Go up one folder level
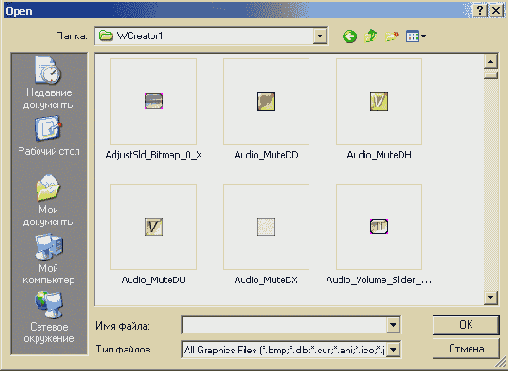This screenshot has height=371, width=508. pyautogui.click(x=371, y=36)
